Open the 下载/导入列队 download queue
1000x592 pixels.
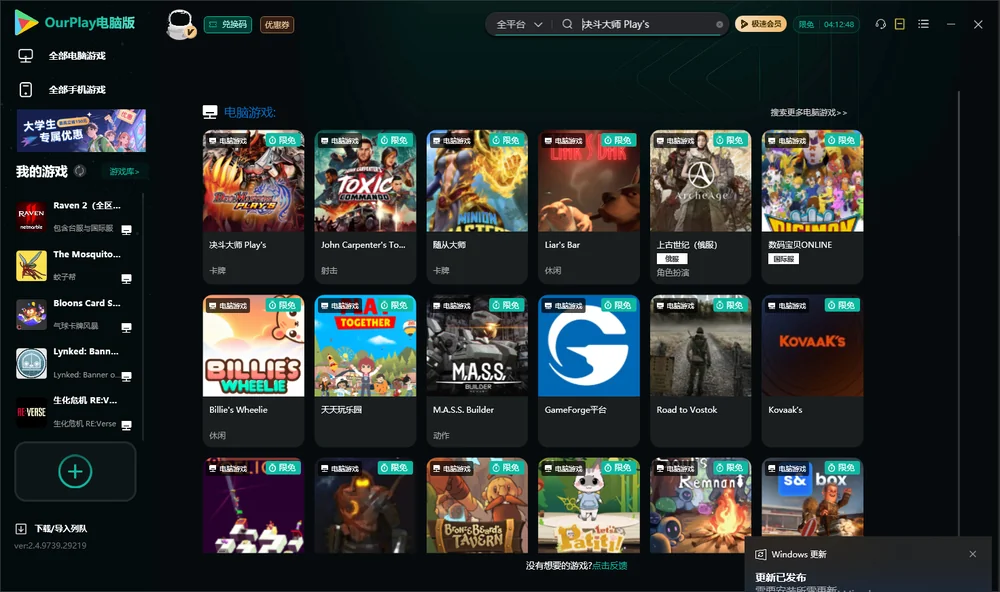pyautogui.click(x=51, y=528)
